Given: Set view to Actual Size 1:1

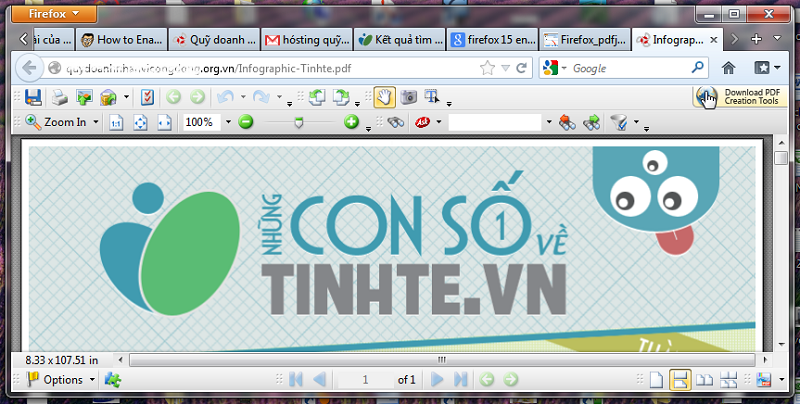Looking at the screenshot, I should click(116, 122).
